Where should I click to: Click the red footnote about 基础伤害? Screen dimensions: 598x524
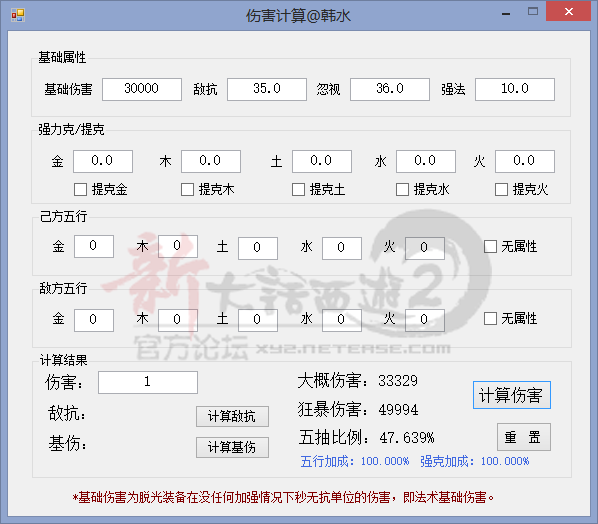pyautogui.click(x=283, y=497)
